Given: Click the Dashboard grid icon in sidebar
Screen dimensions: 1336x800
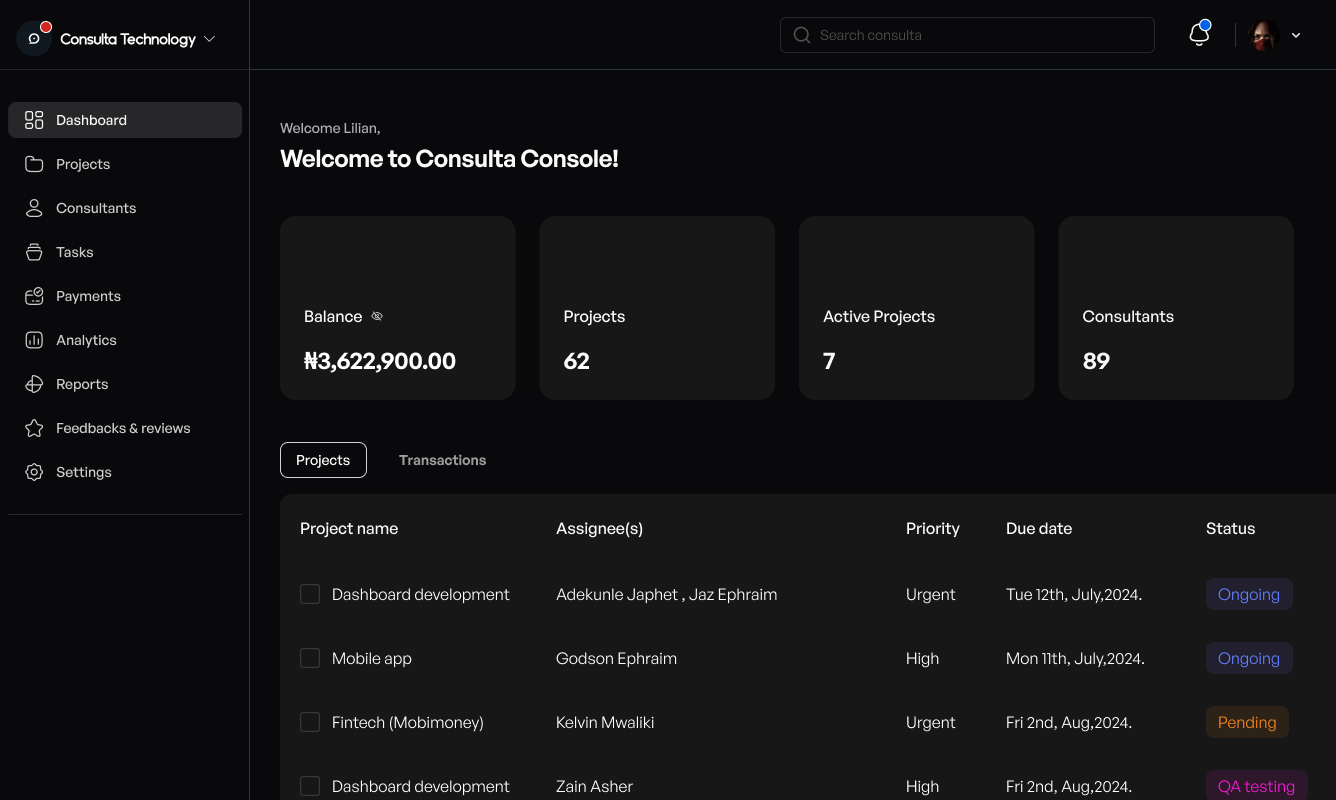Looking at the screenshot, I should 34,120.
